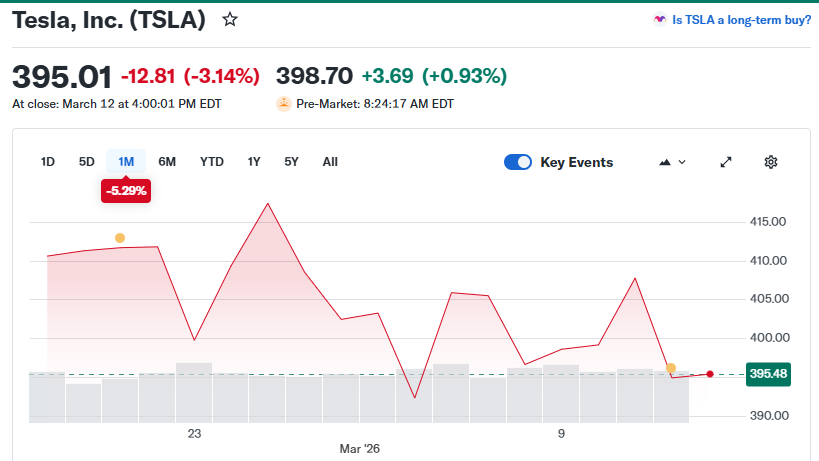Show the 5Y price range
Screen dimensions: 819x461
click(x=291, y=162)
